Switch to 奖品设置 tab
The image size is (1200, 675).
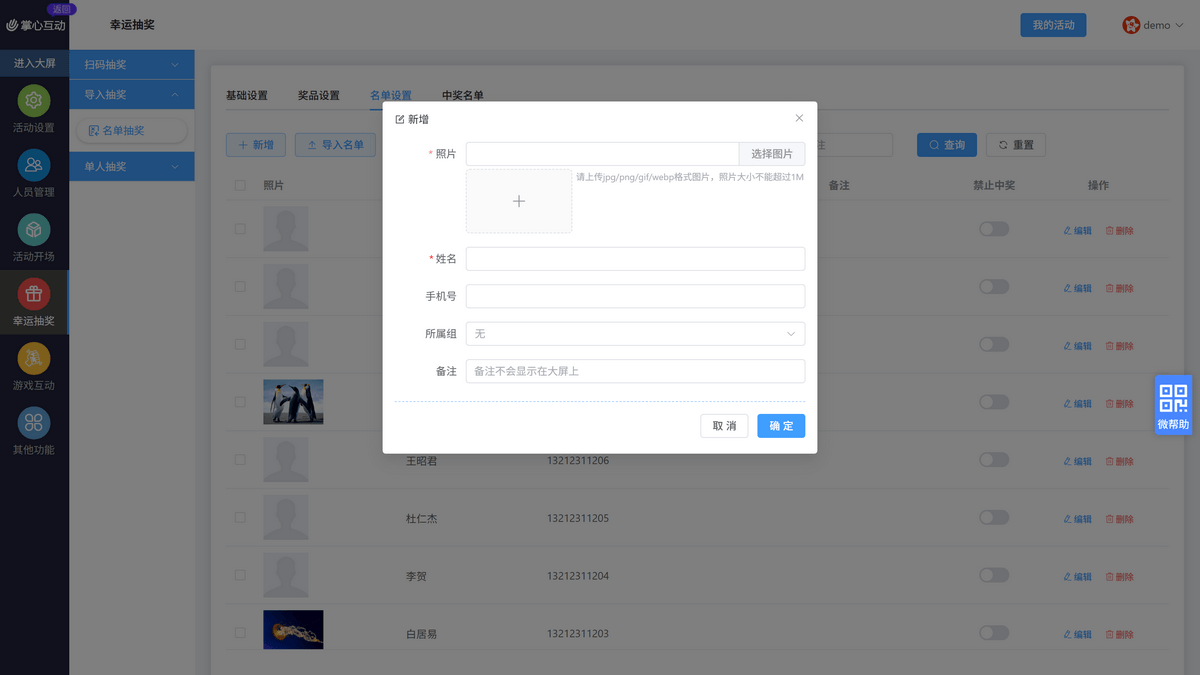click(319, 96)
